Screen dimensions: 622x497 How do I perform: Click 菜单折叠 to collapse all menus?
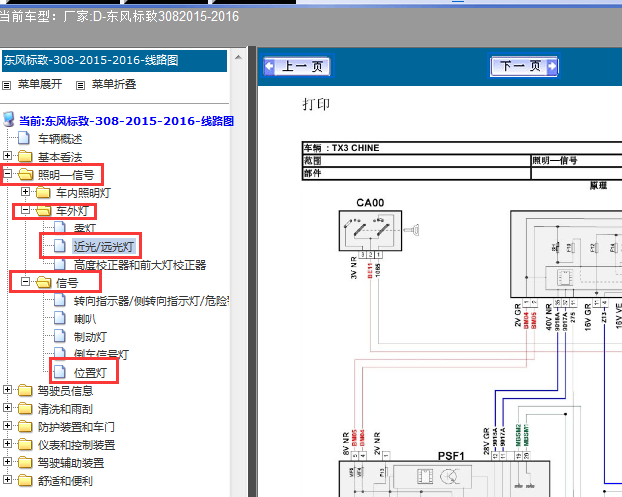114,84
